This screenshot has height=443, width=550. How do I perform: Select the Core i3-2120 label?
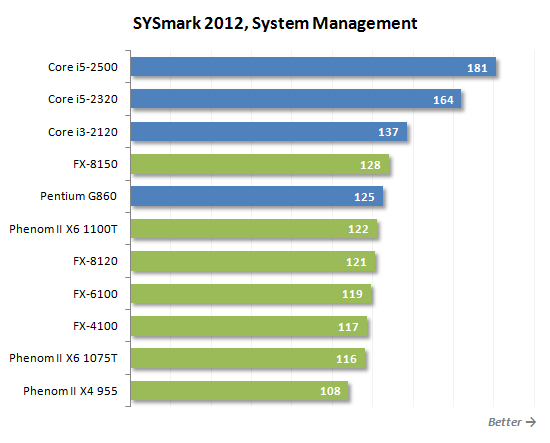(x=83, y=132)
